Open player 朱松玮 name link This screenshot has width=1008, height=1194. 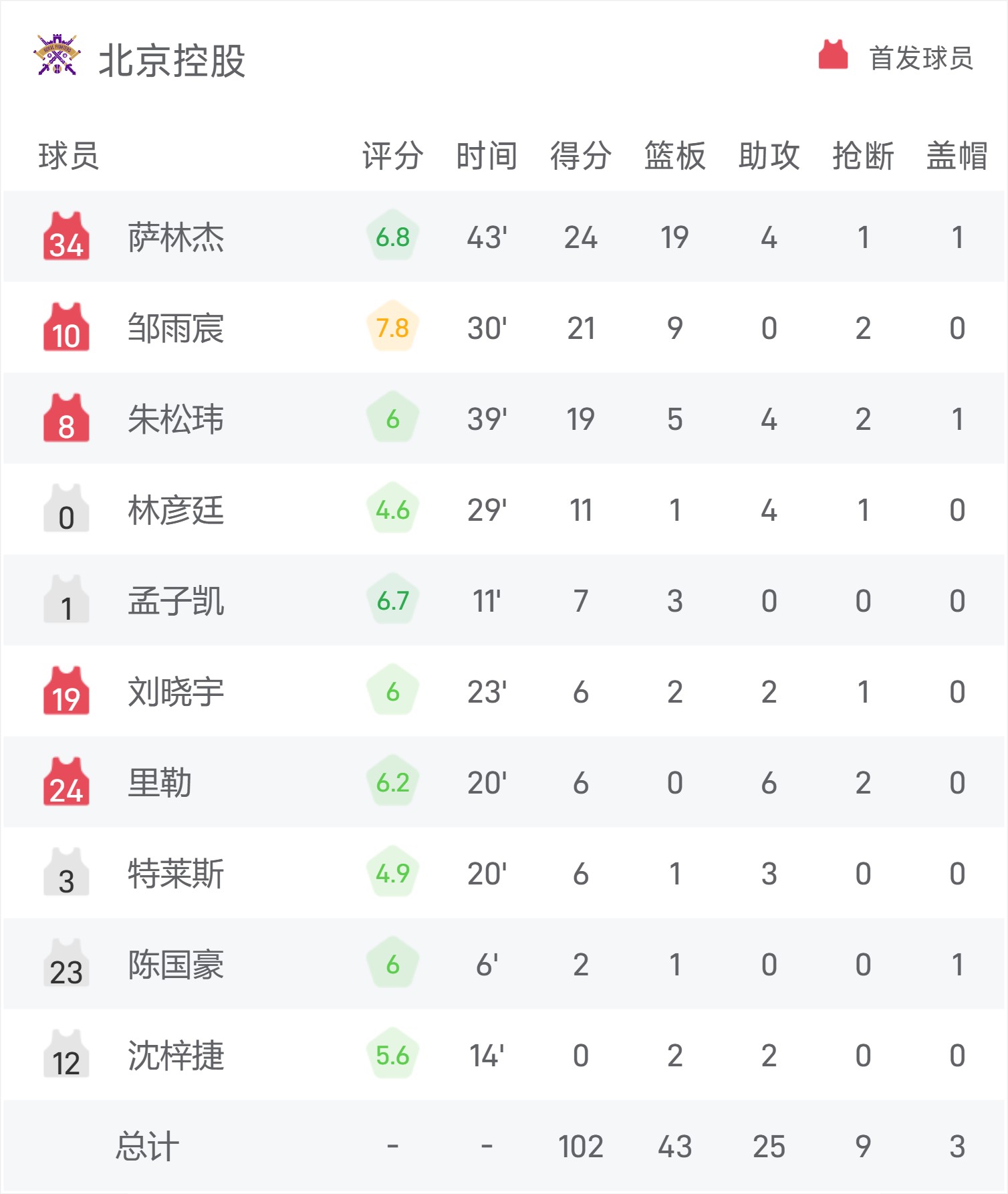(176, 419)
